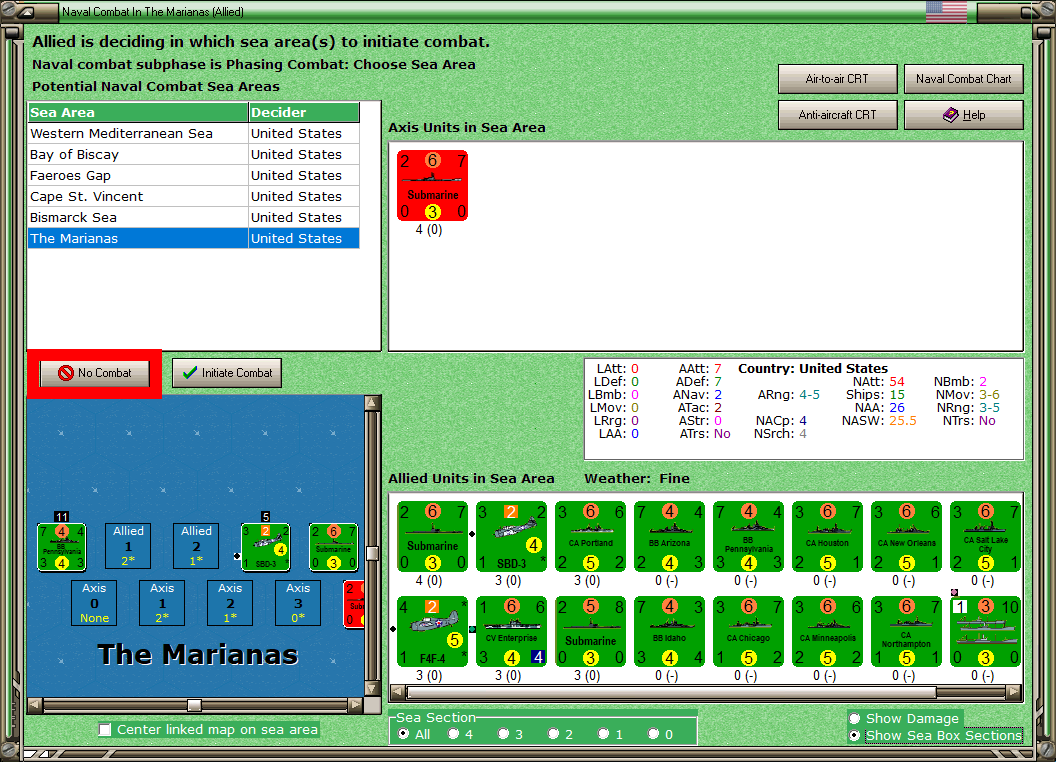Select the CV Enterprise carrier counter

click(511, 632)
